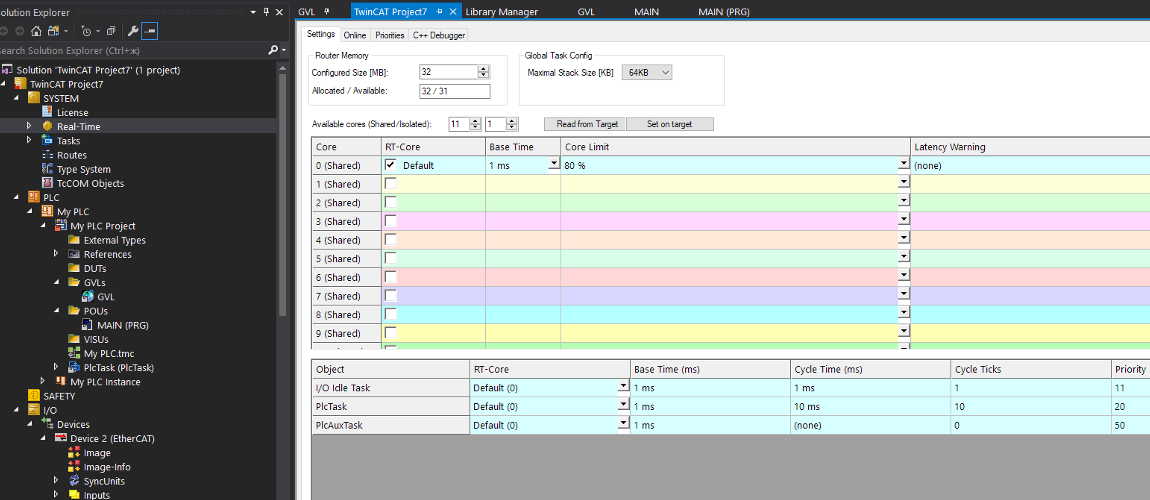Click the Search Solution Explorer field
The image size is (1150, 500).
132,50
